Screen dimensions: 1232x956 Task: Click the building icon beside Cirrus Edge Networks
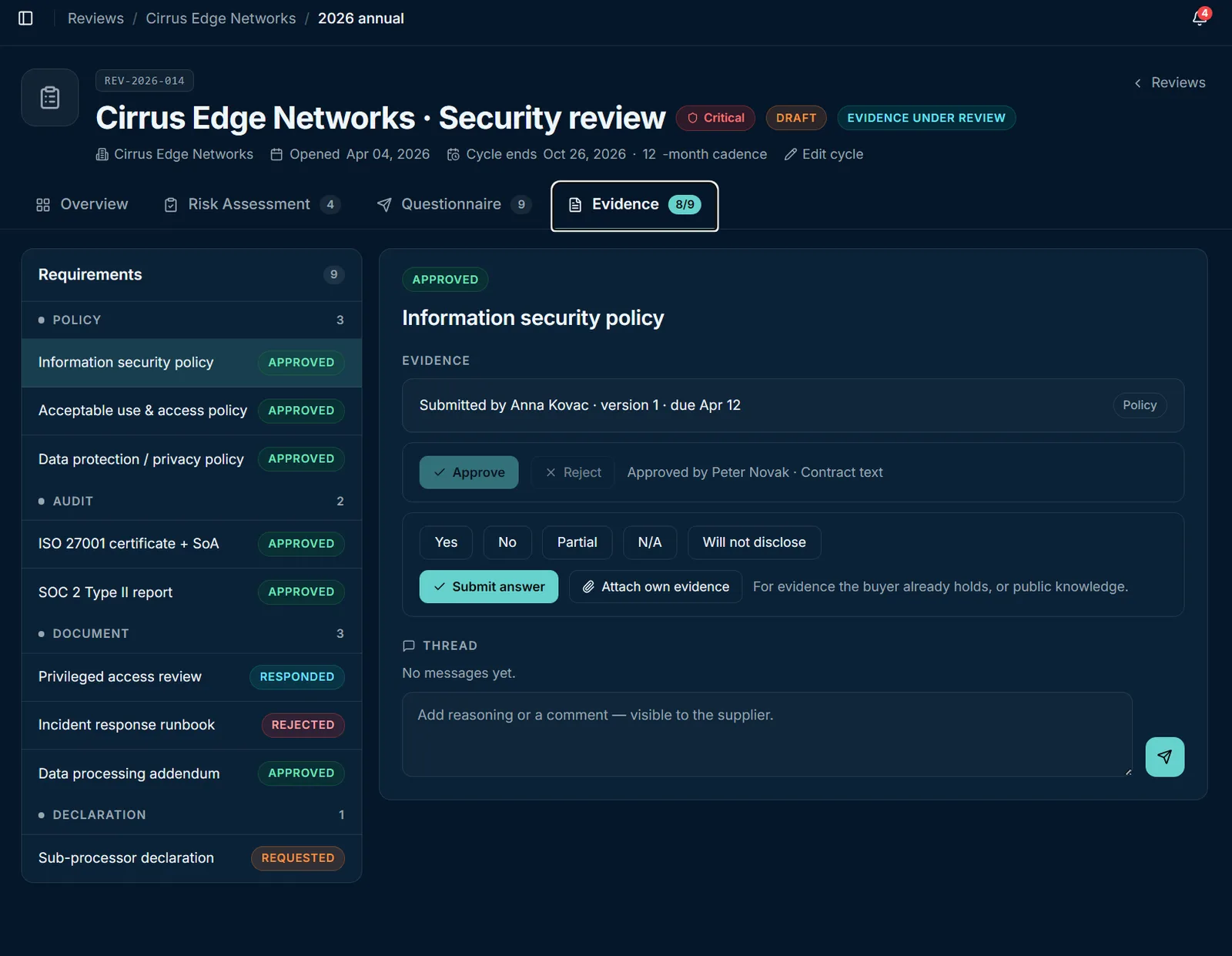(102, 154)
